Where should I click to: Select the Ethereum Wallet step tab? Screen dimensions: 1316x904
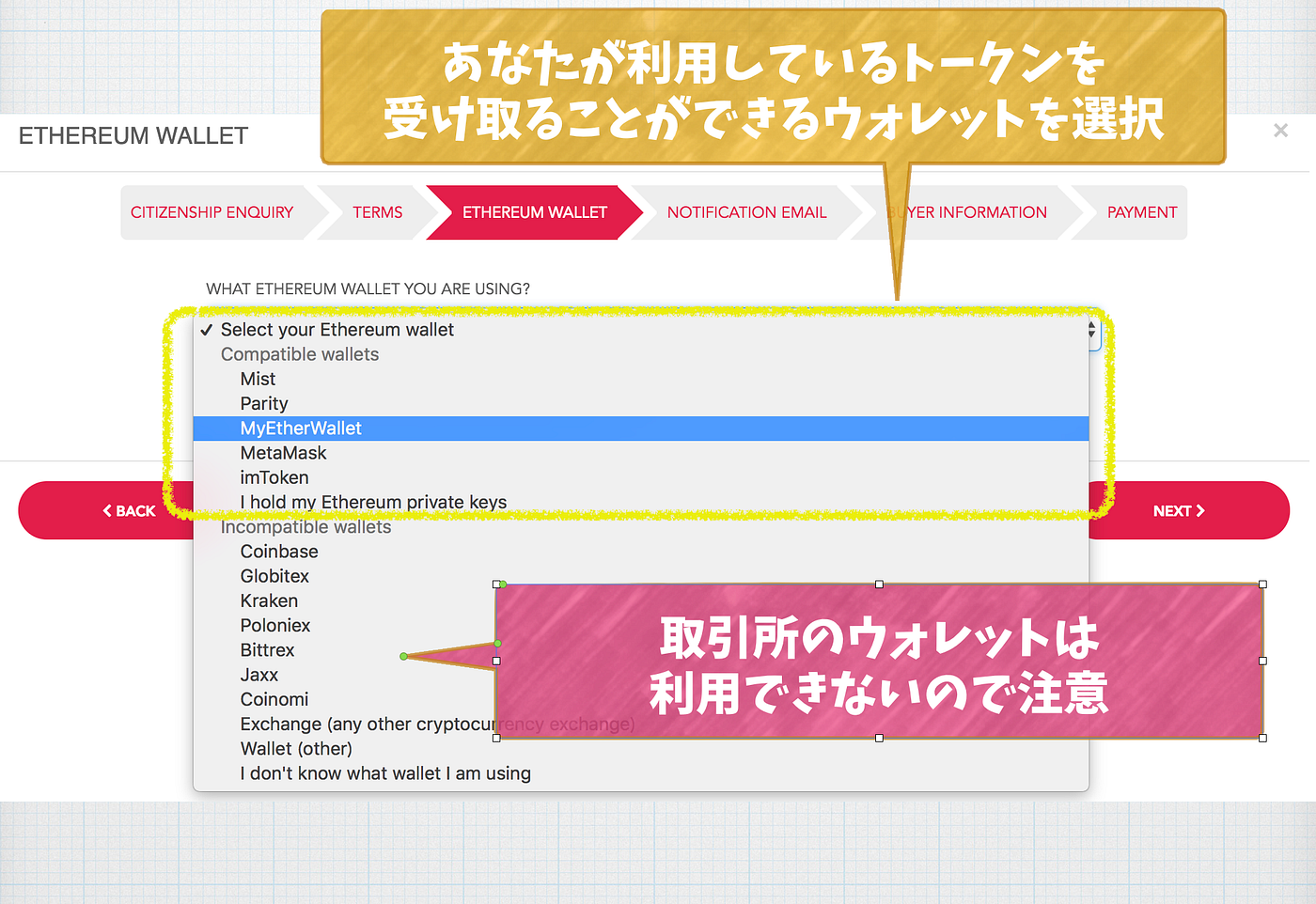(534, 212)
